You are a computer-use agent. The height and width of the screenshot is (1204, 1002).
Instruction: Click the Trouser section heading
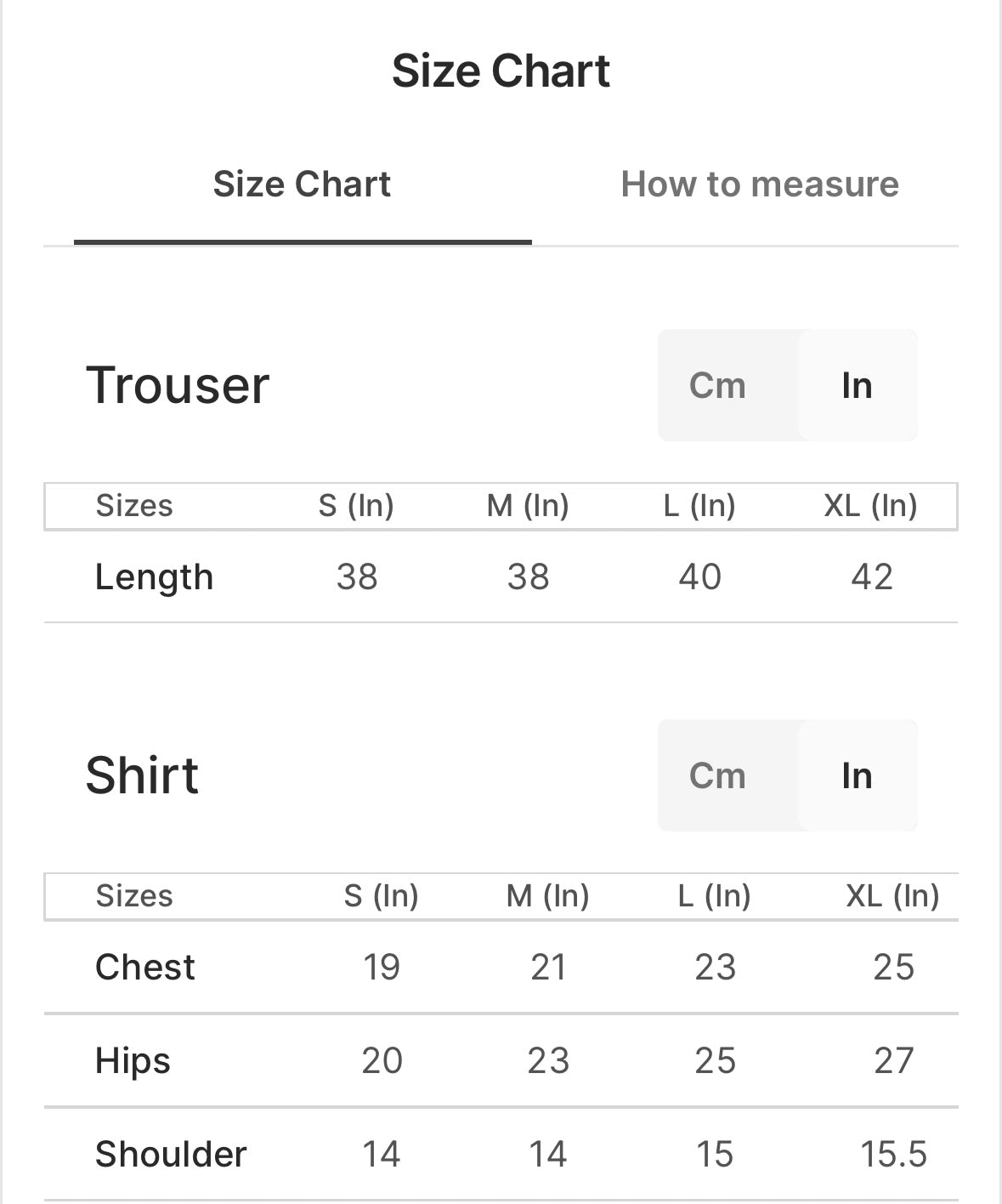click(x=178, y=385)
